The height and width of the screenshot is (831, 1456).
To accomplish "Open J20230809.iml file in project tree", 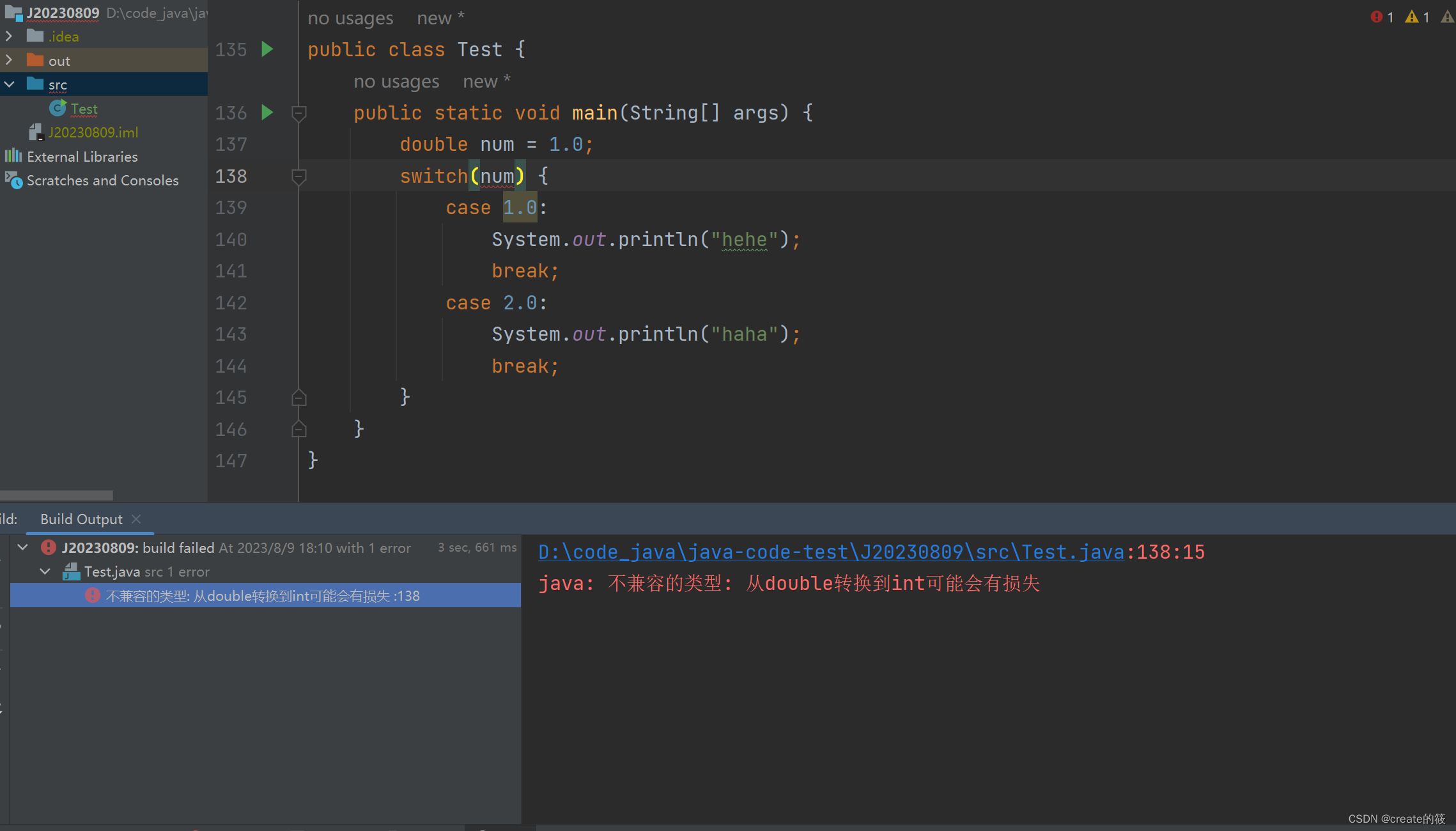I will pos(93,132).
